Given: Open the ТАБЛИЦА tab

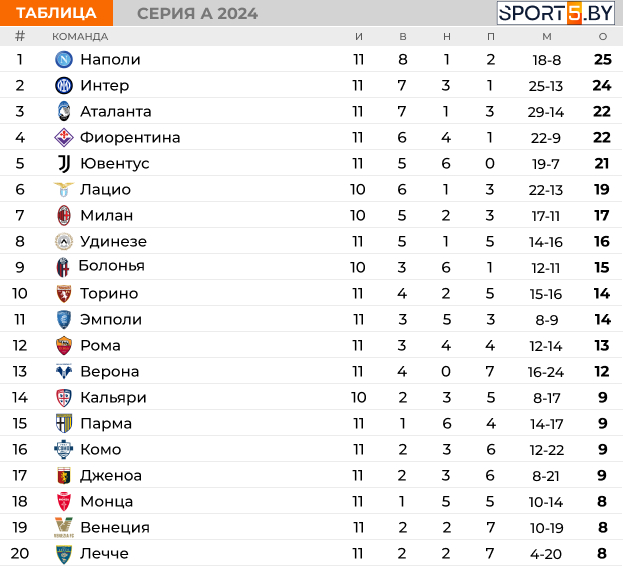Looking at the screenshot, I should pyautogui.click(x=56, y=13).
